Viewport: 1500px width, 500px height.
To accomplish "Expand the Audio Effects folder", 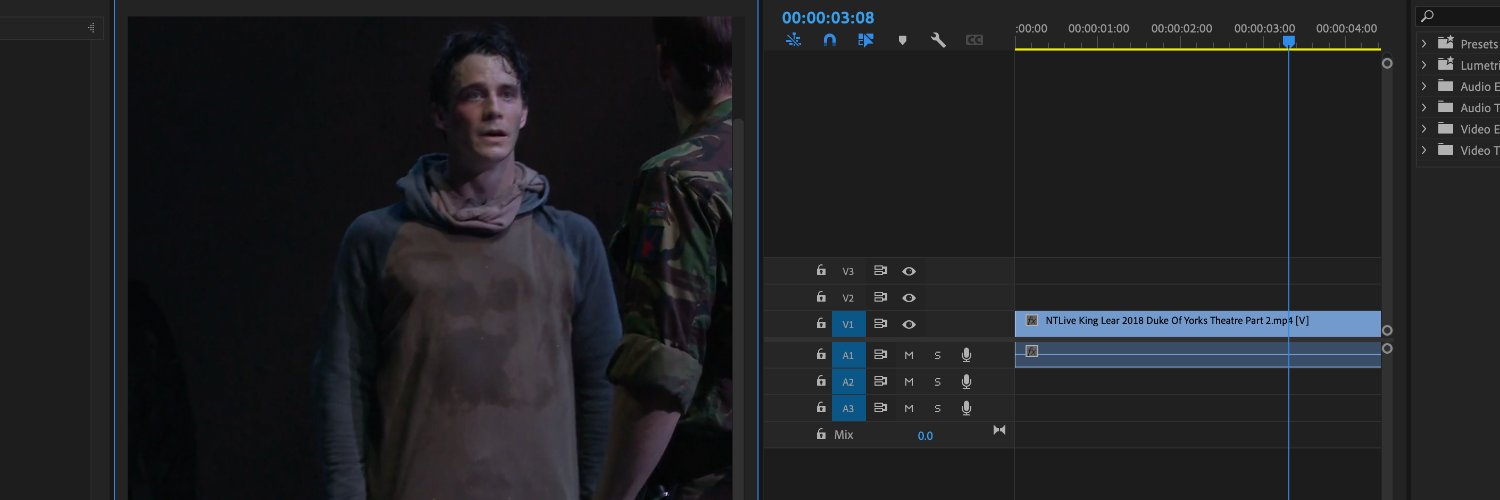I will tap(1424, 86).
